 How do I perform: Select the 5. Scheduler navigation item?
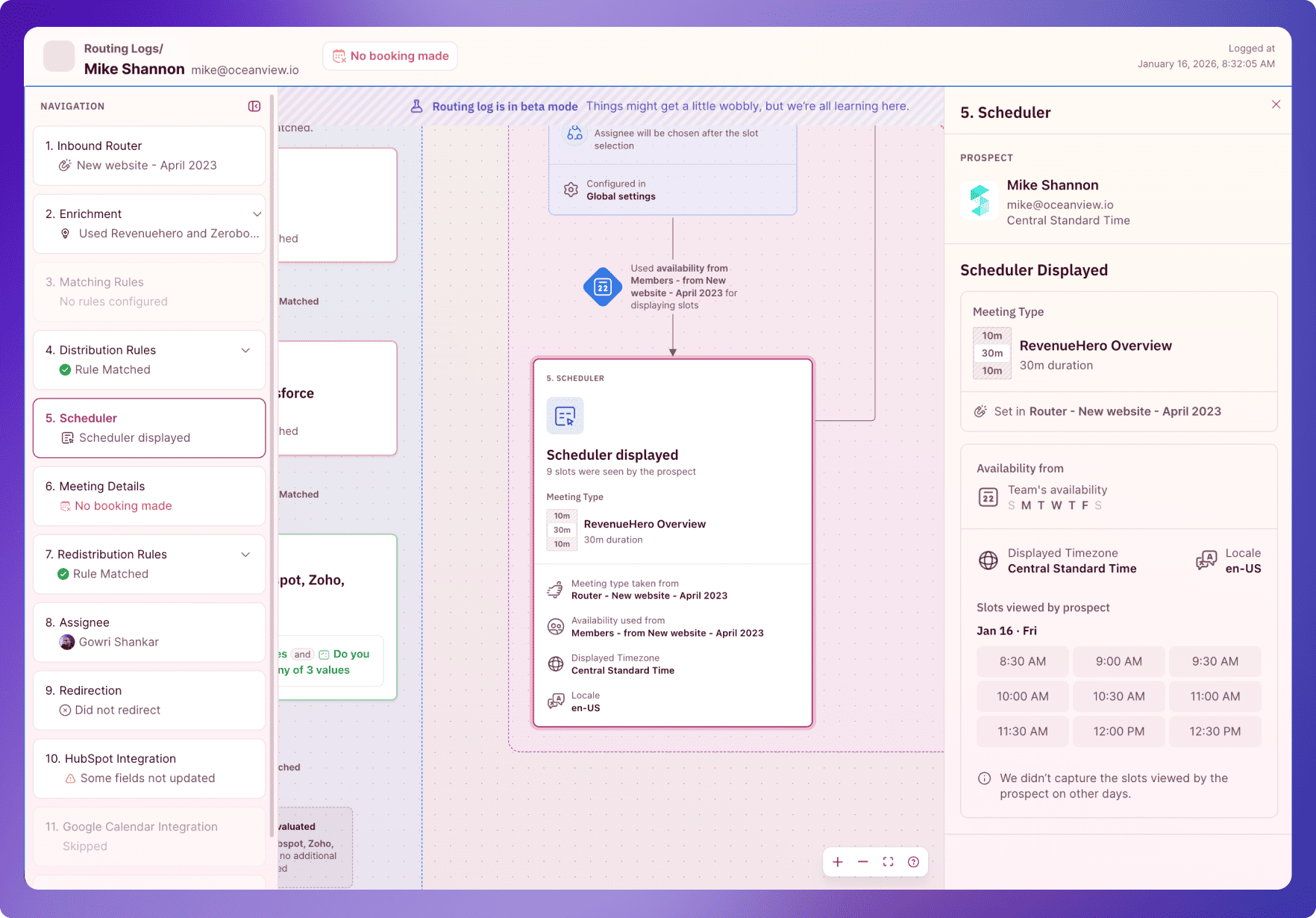point(149,428)
